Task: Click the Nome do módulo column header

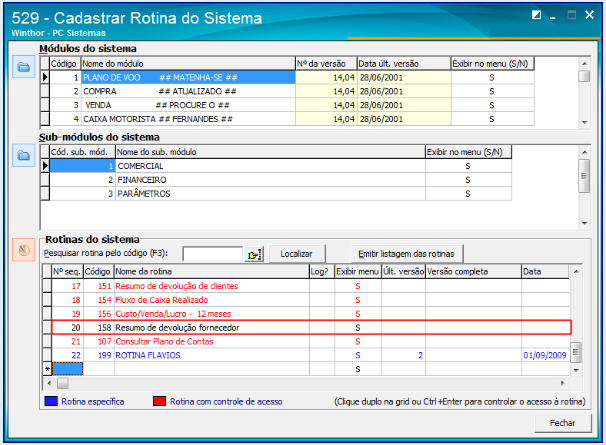Action: pyautogui.click(x=188, y=64)
